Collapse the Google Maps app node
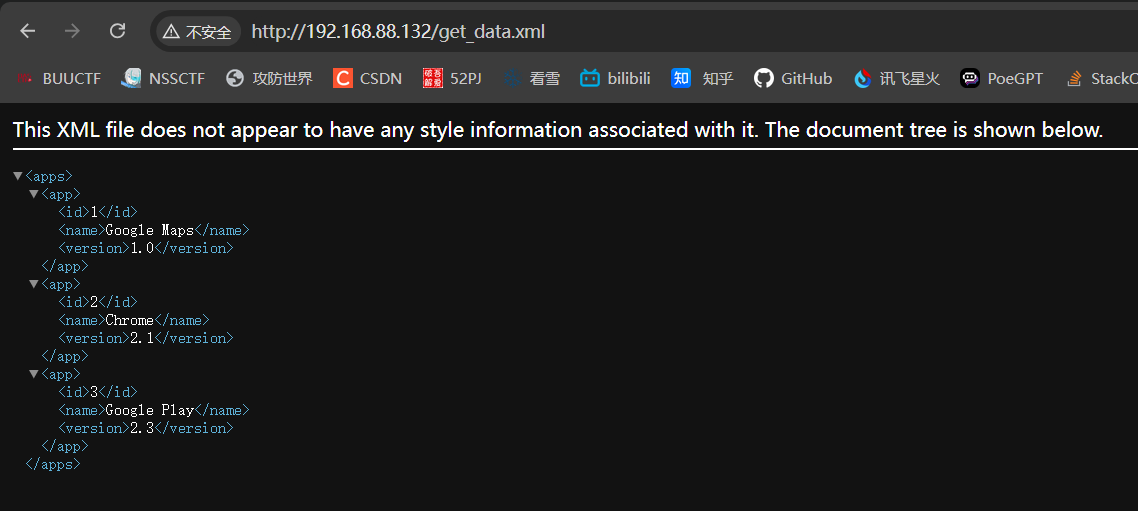The image size is (1138, 511). click(x=34, y=194)
